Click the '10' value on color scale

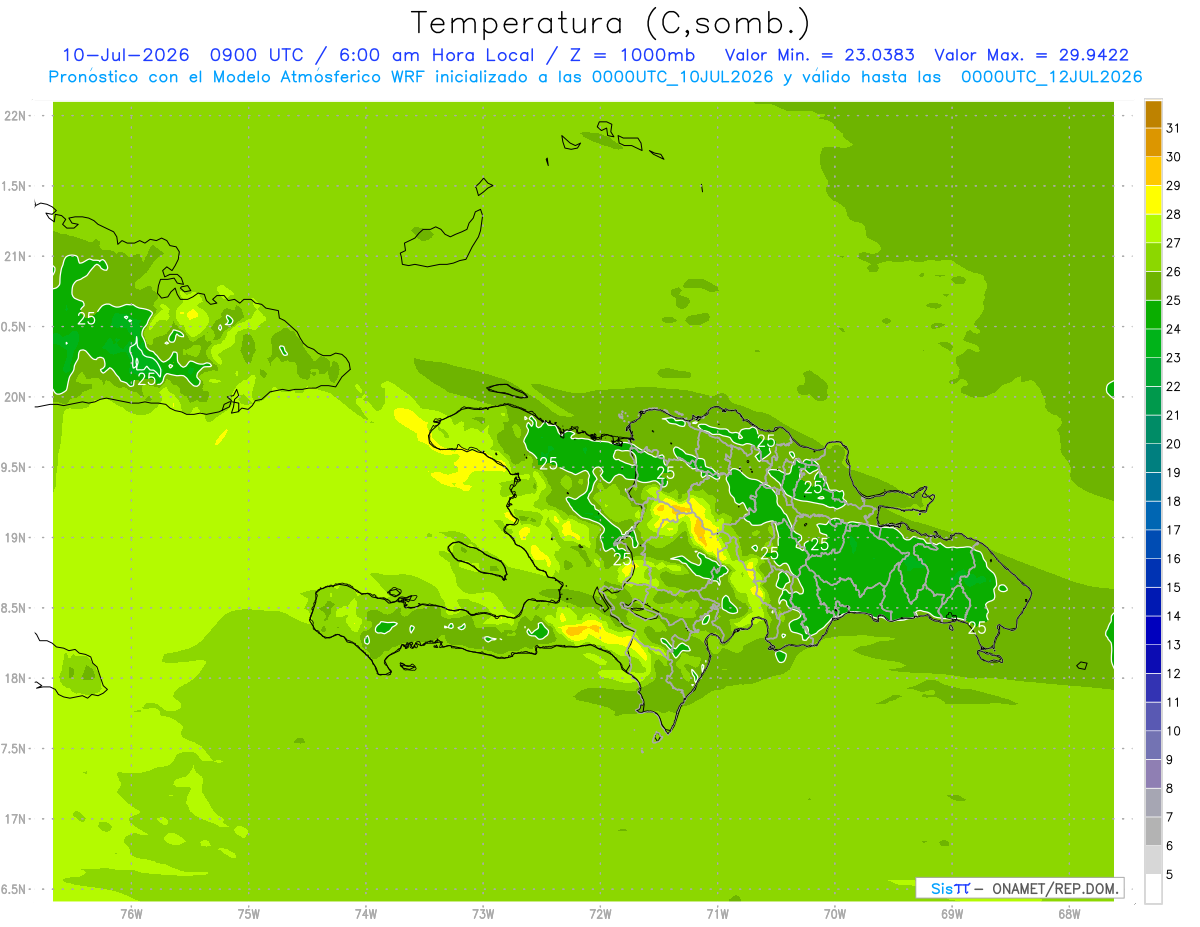pos(1173,731)
